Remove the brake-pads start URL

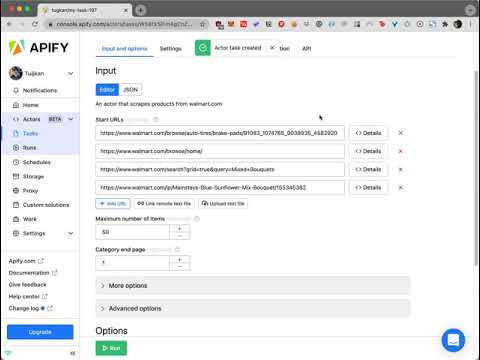tap(401, 133)
